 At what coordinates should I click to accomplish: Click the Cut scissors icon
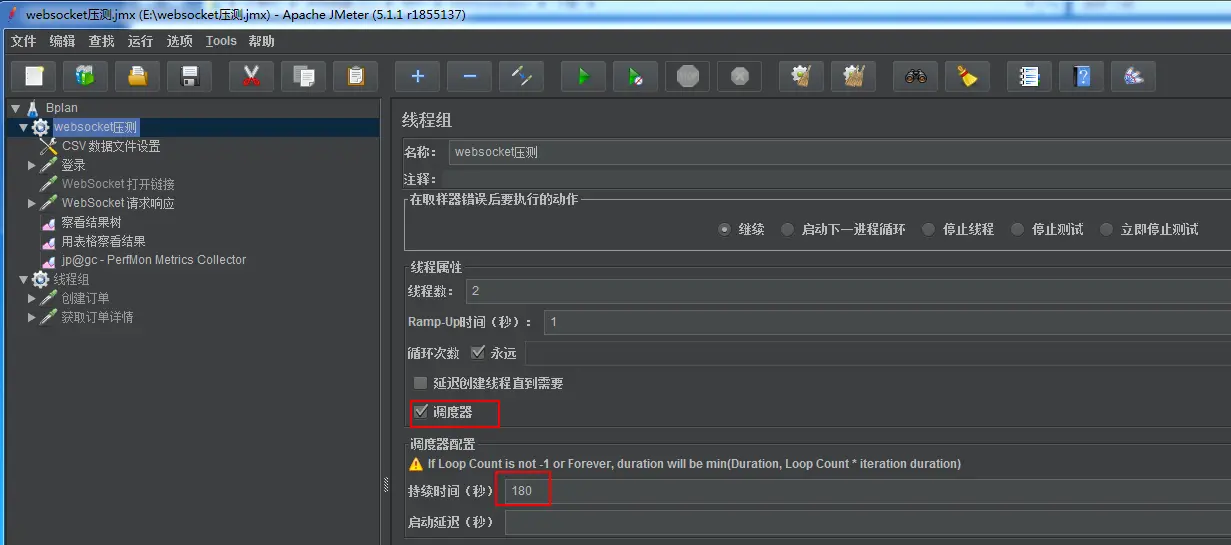pos(251,76)
